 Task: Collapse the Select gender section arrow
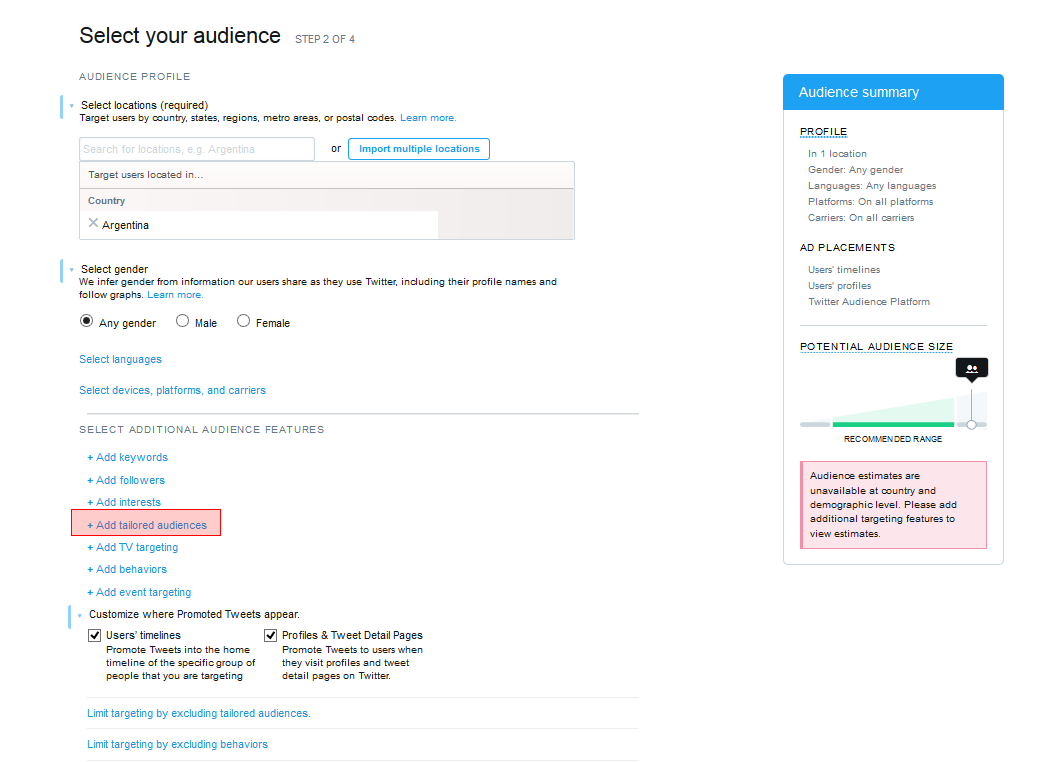click(x=72, y=270)
